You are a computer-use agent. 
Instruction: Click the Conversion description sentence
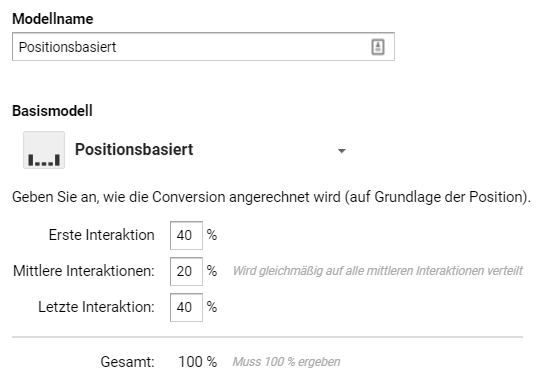pyautogui.click(x=271, y=197)
